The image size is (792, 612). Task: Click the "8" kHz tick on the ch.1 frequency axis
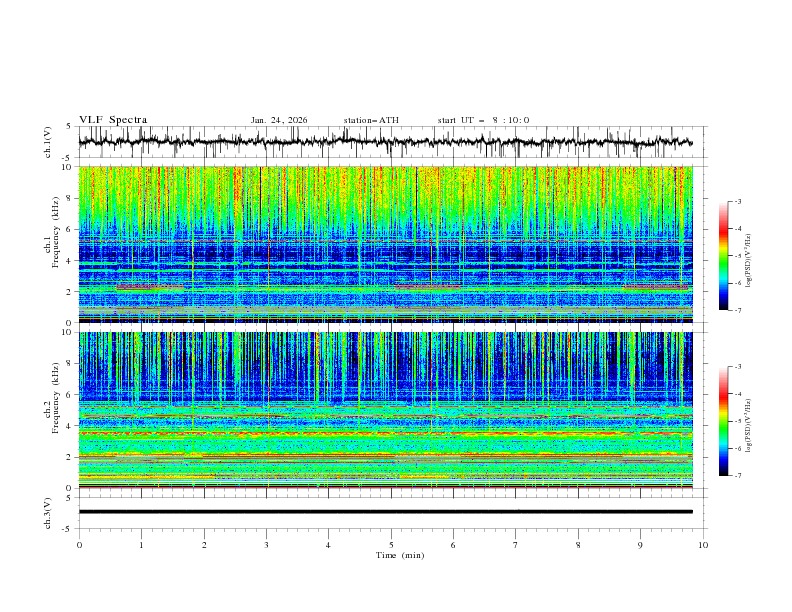[x=71, y=198]
